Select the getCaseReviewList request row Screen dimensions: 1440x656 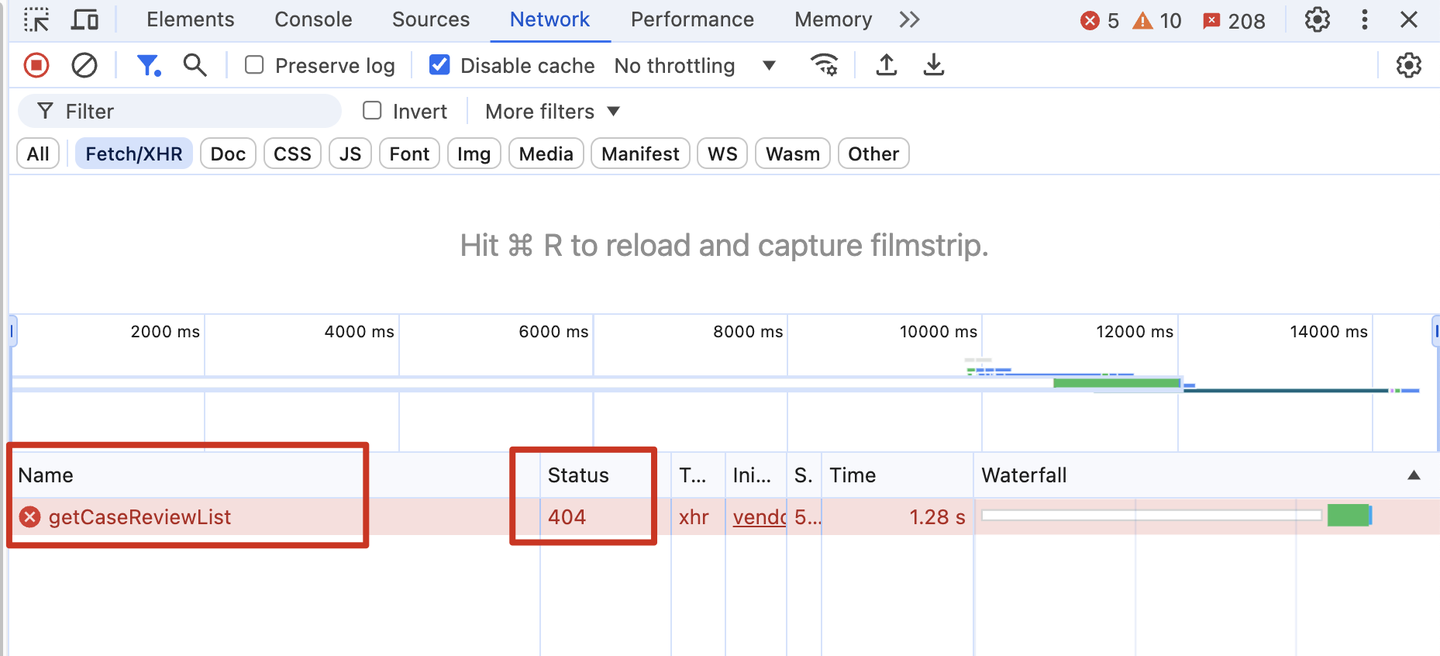pos(139,517)
